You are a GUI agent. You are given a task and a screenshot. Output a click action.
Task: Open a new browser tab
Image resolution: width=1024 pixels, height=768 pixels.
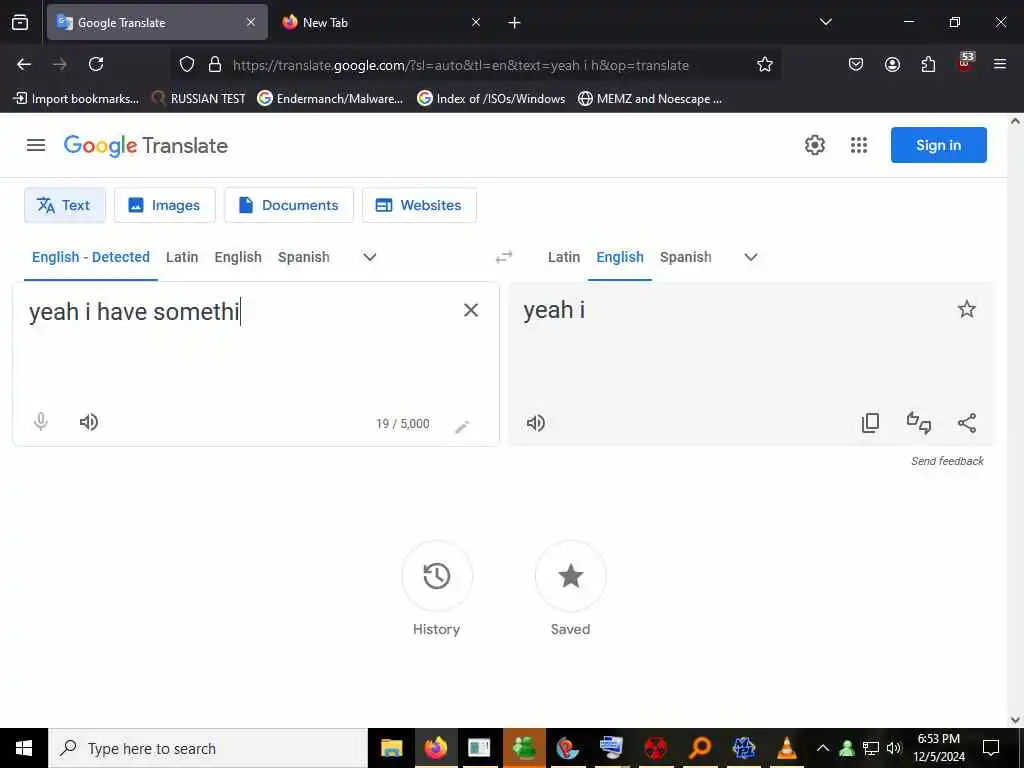(x=514, y=23)
